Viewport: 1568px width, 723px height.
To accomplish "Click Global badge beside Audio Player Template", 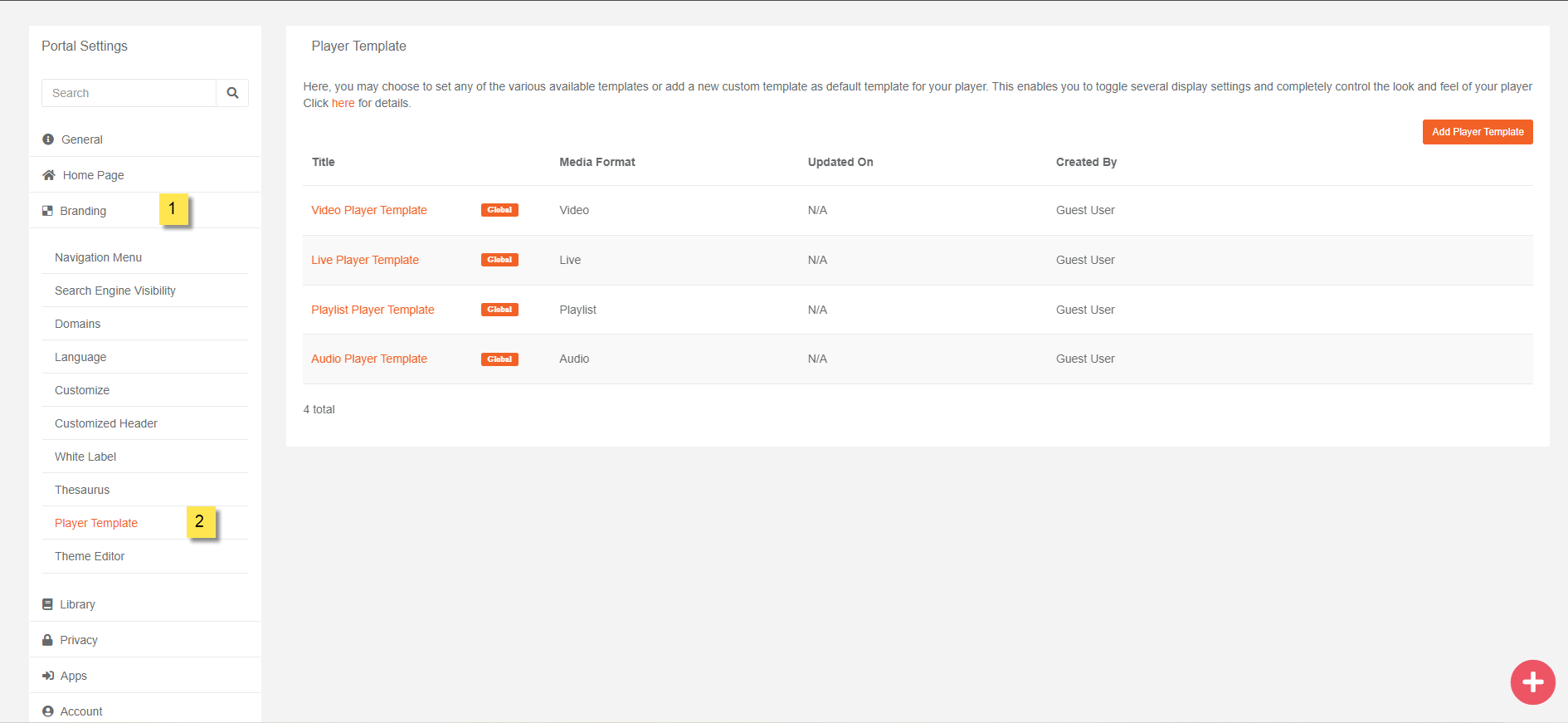I will 499,359.
